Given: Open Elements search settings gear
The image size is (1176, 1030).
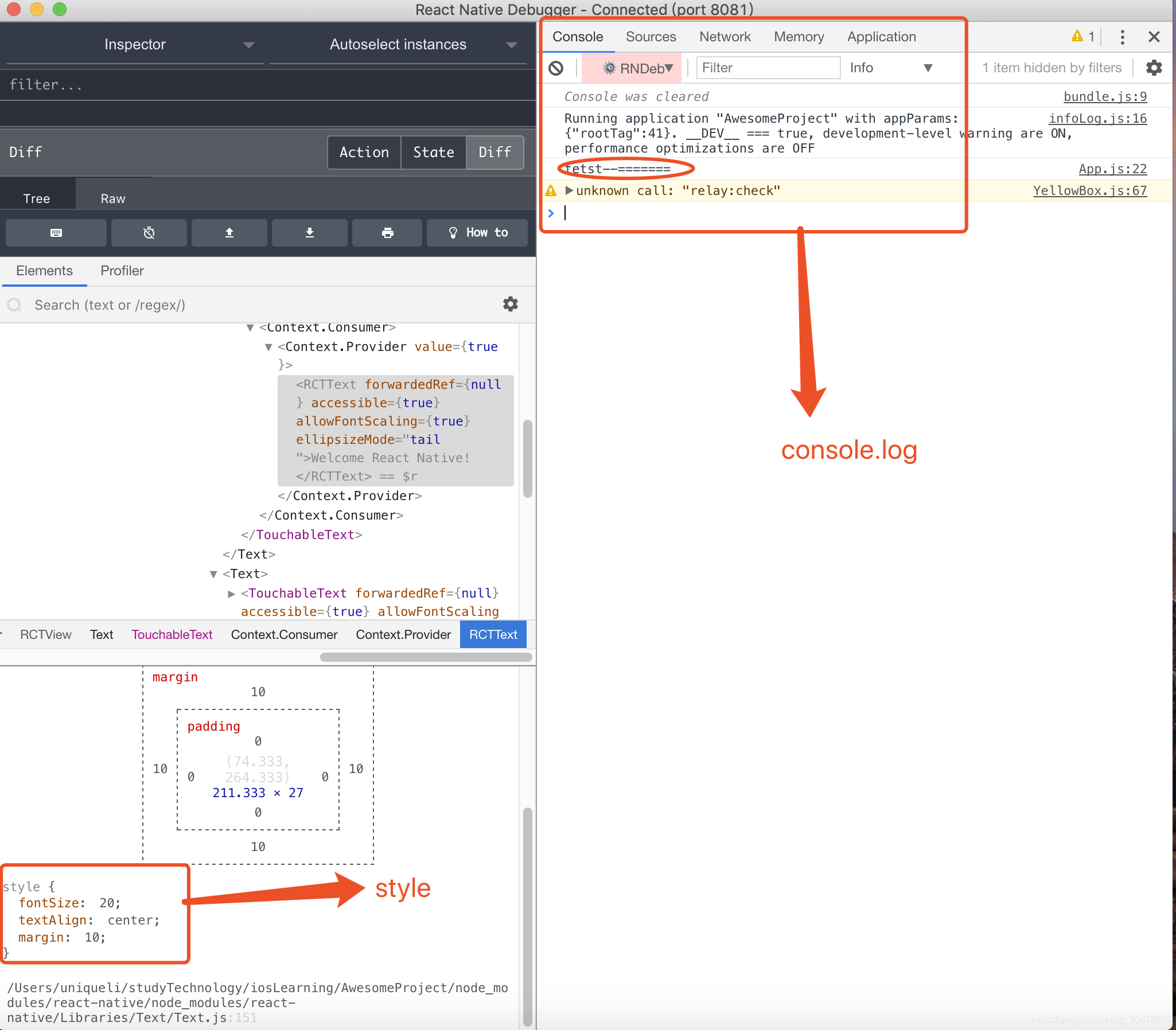Looking at the screenshot, I should 511,304.
